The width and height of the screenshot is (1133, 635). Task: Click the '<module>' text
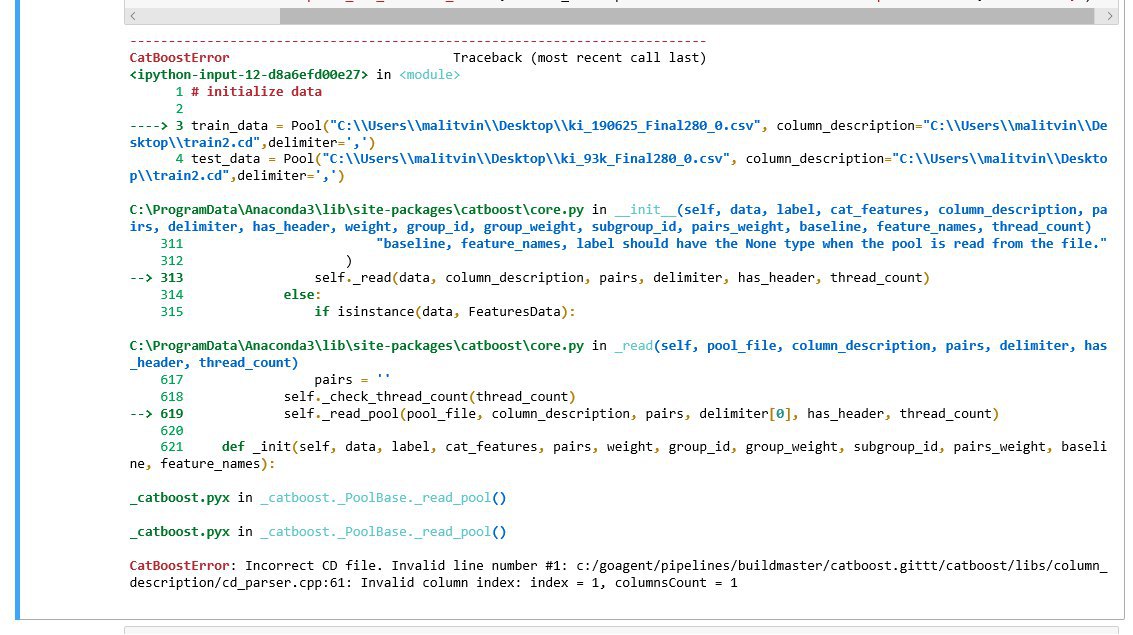click(429, 75)
